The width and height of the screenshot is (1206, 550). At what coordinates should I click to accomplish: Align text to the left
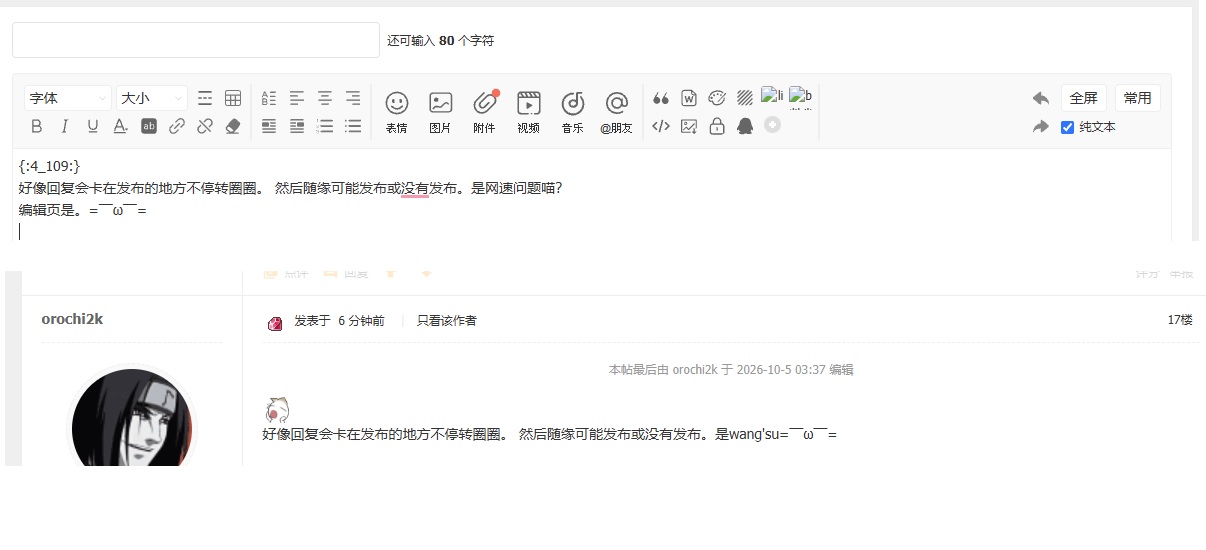[297, 98]
